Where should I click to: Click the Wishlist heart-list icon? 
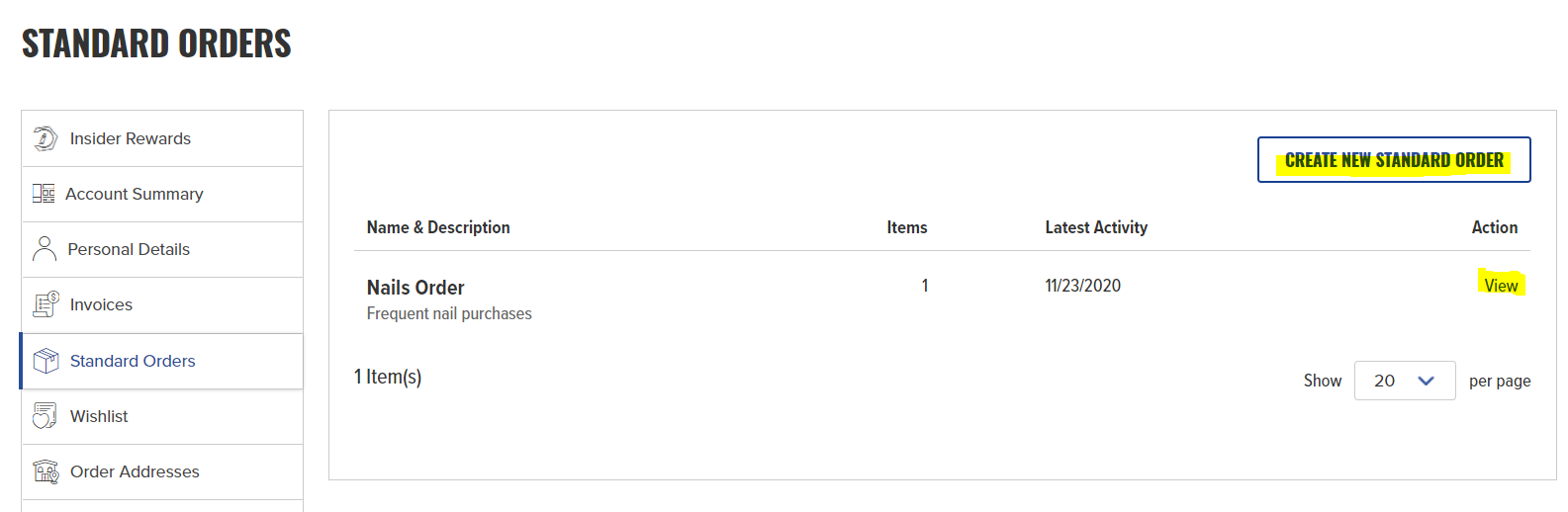point(45,416)
